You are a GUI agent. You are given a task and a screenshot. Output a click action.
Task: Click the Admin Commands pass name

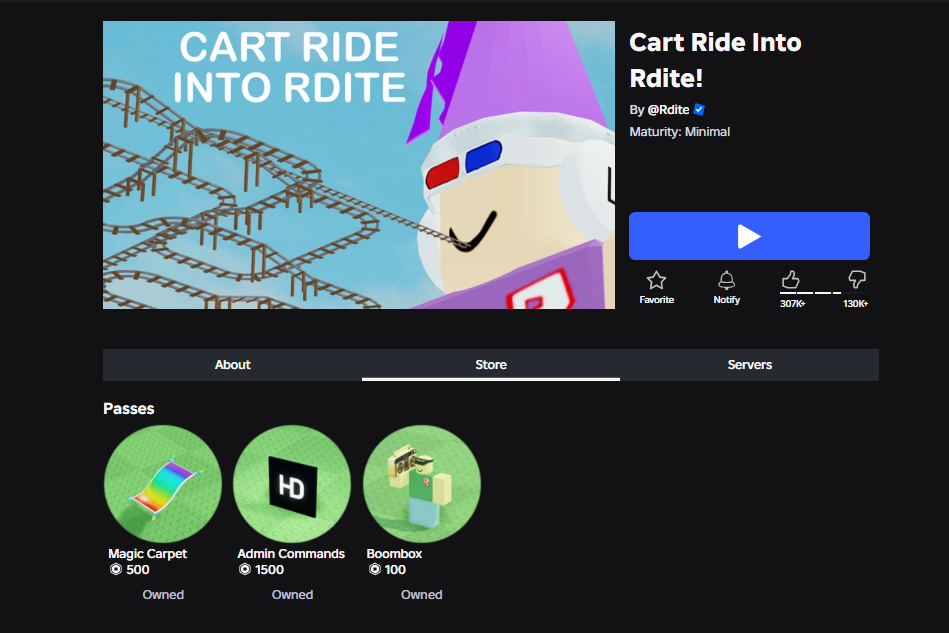pos(291,554)
